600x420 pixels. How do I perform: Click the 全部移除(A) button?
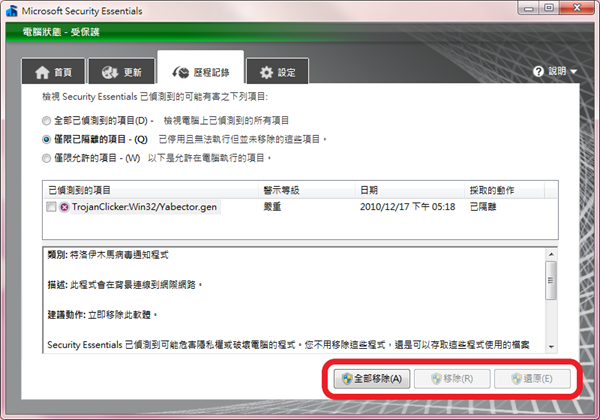tap(372, 379)
